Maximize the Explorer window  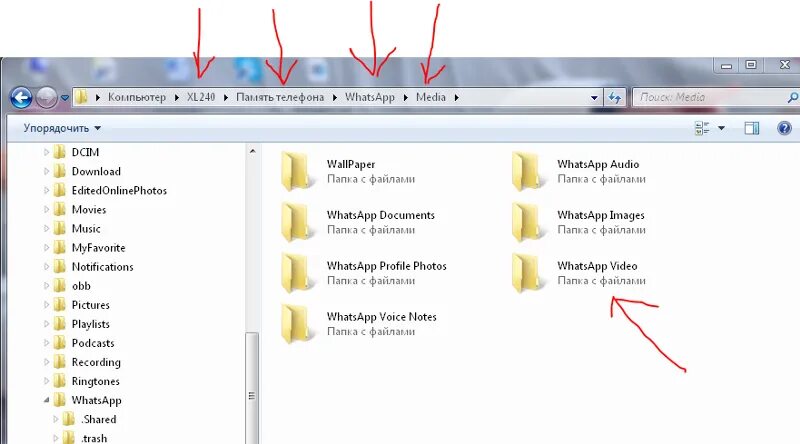[x=751, y=65]
